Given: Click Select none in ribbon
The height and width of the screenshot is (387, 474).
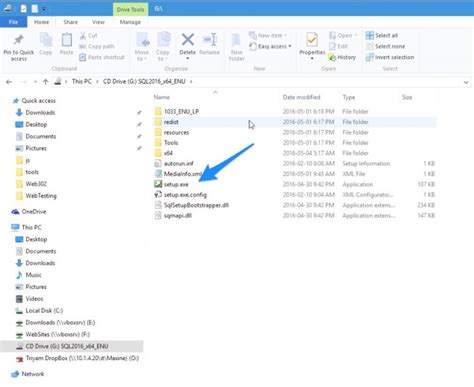Looking at the screenshot, I should point(385,46).
